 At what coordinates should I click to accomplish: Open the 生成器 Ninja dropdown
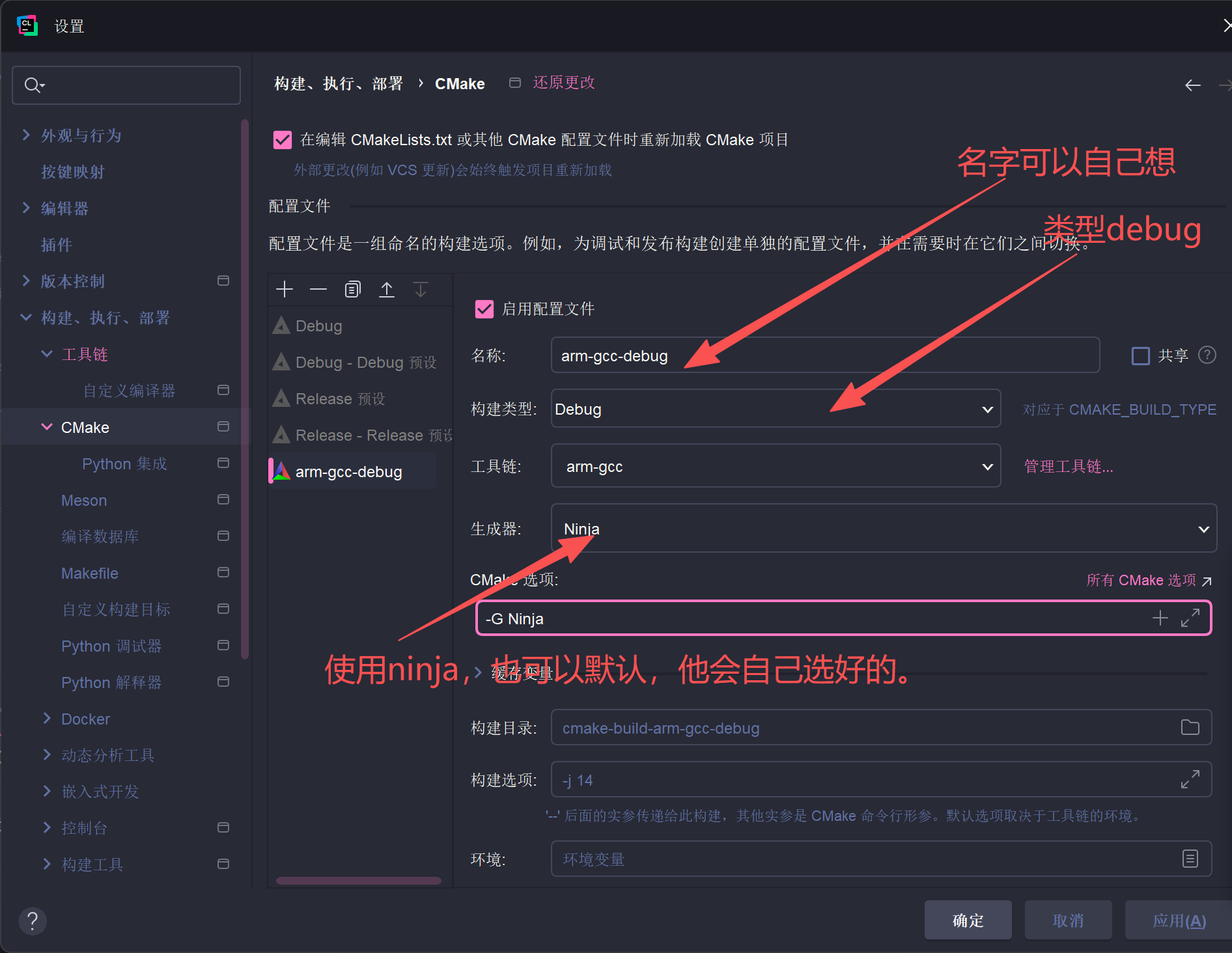pos(884,529)
